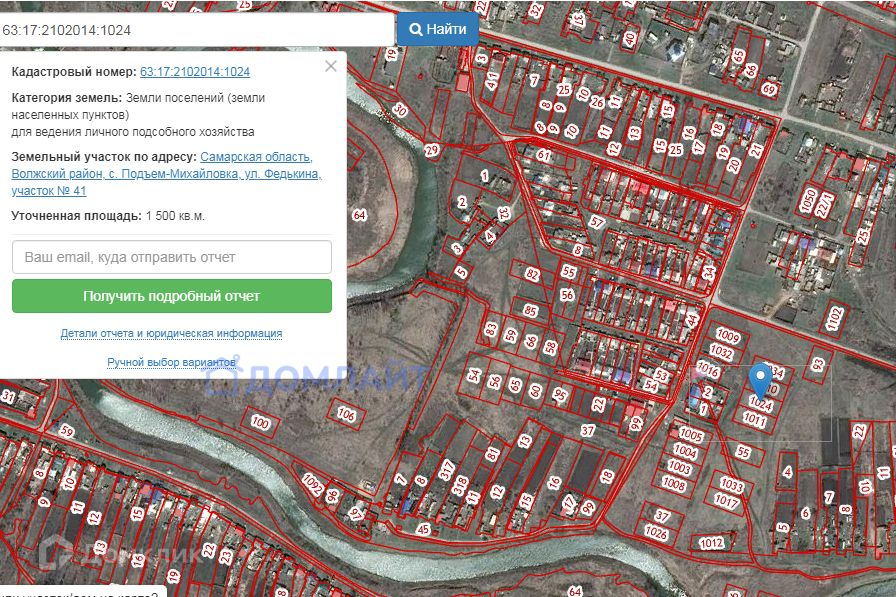Select parcel labeled 1009 on map
Screen dimensions: 896x597
[x=728, y=336]
